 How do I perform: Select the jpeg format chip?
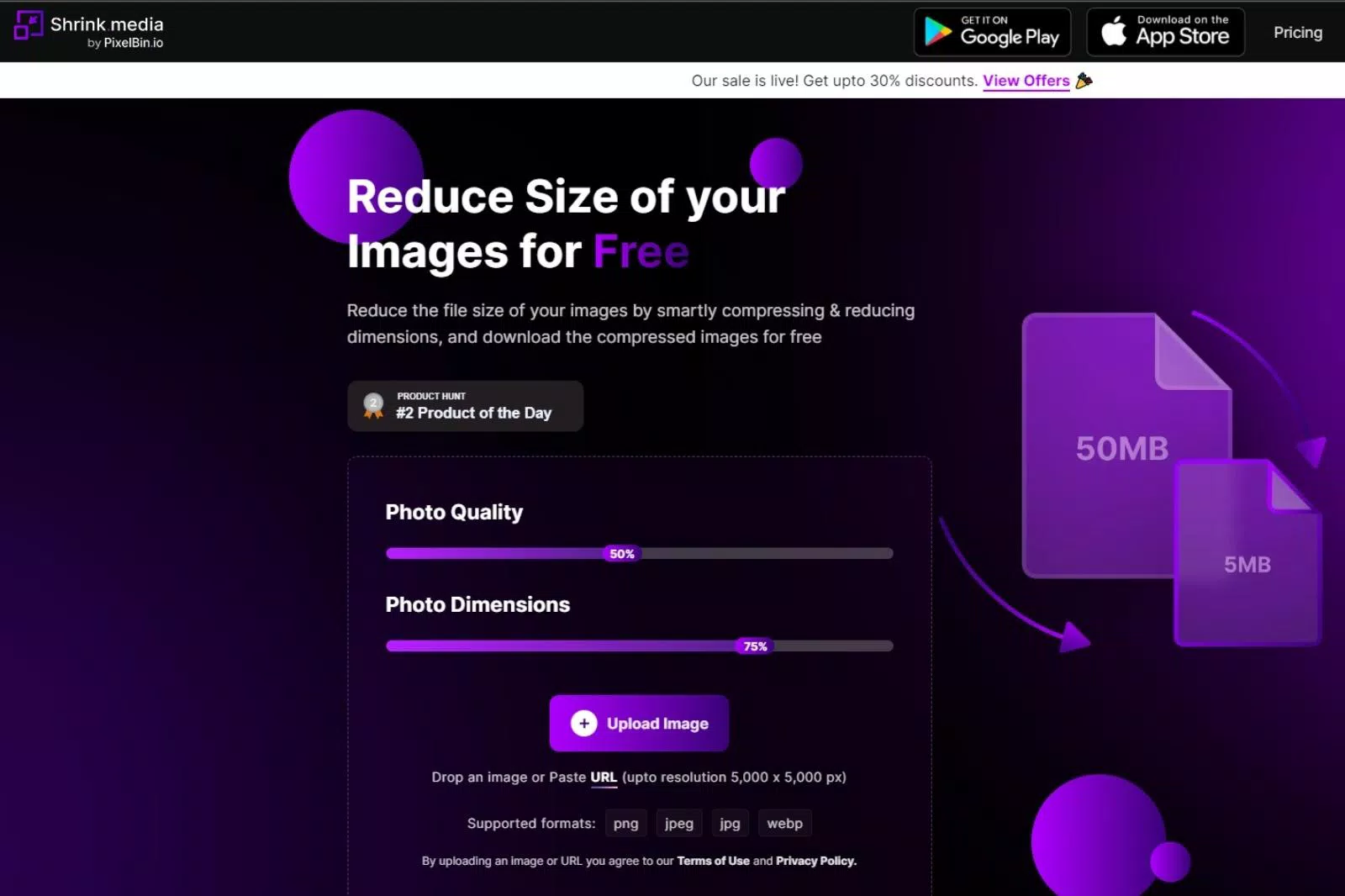(x=678, y=823)
